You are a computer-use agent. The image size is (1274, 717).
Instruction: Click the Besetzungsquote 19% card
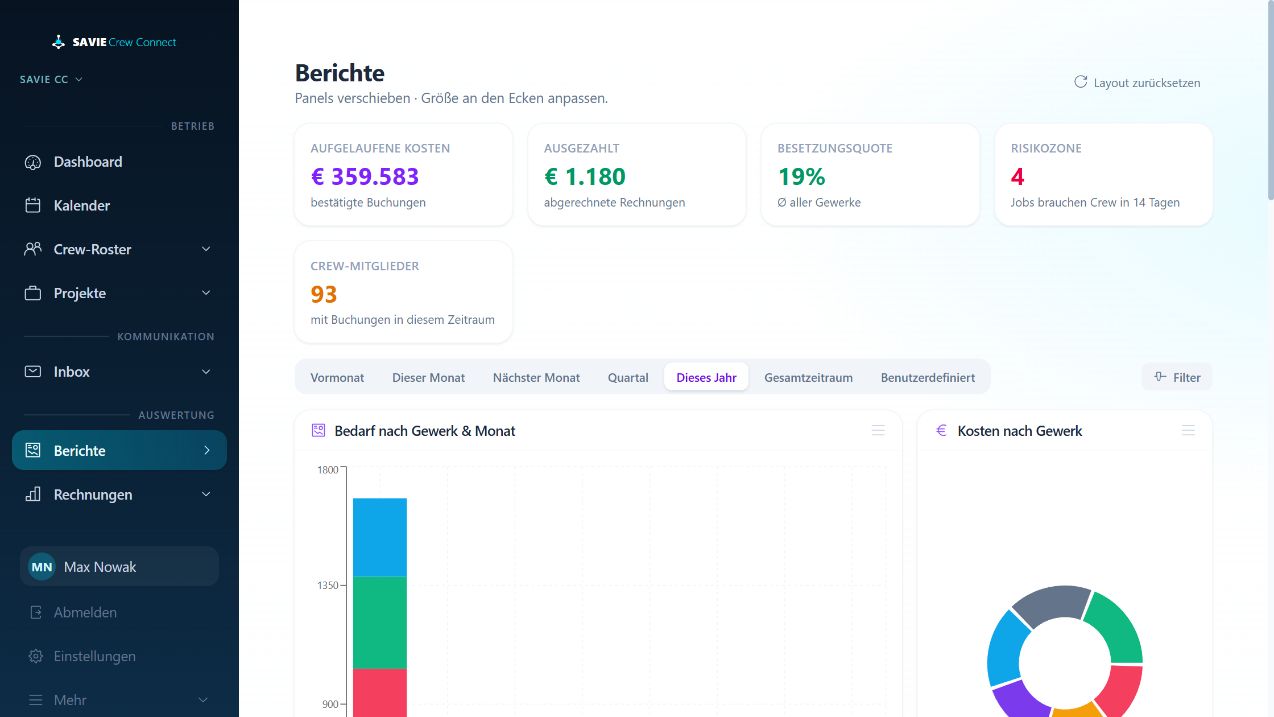pyautogui.click(x=870, y=175)
